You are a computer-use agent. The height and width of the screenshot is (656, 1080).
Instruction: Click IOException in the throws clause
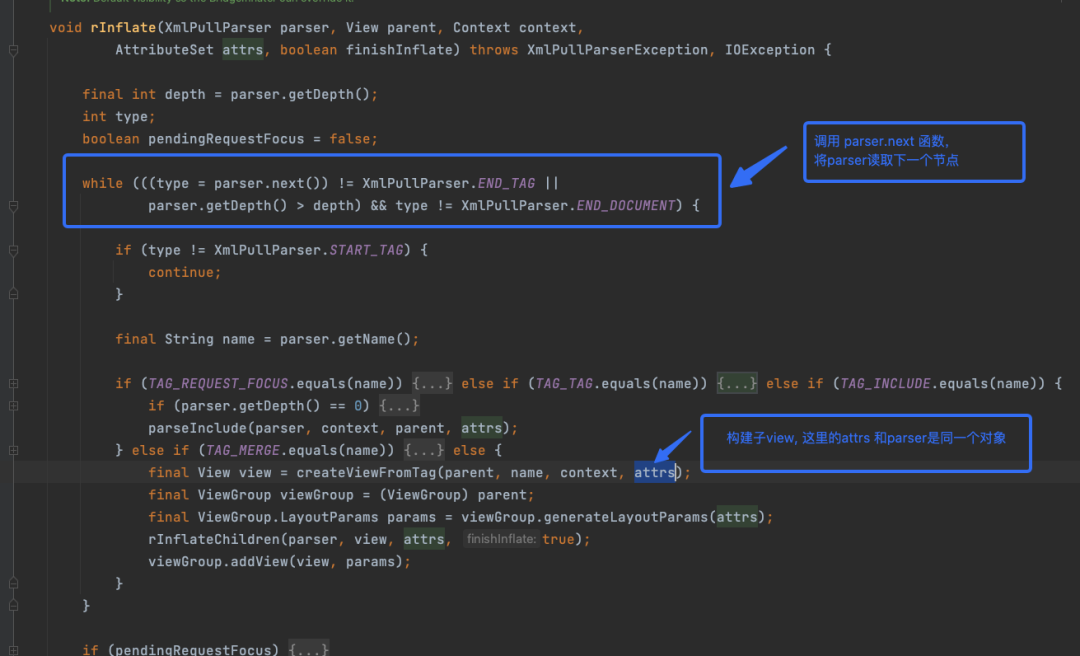pyautogui.click(x=769, y=50)
